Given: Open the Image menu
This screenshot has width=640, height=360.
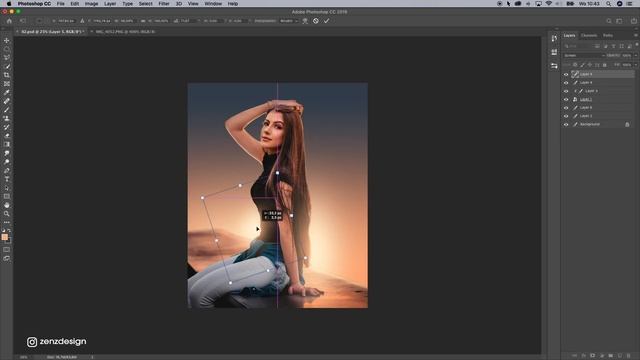Looking at the screenshot, I should pyautogui.click(x=91, y=4).
